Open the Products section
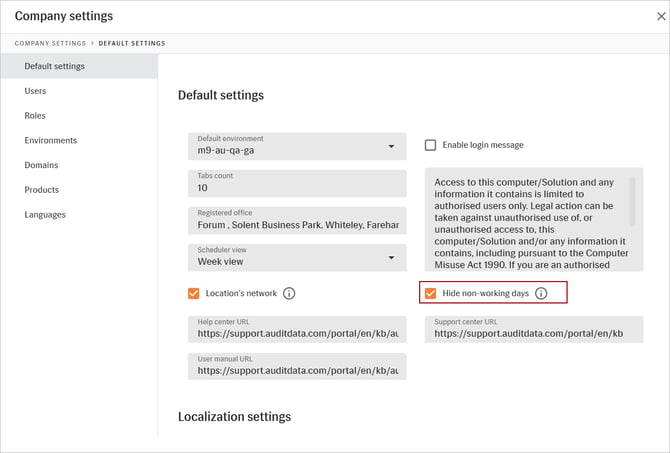Viewport: 670px width, 453px height. [x=41, y=190]
